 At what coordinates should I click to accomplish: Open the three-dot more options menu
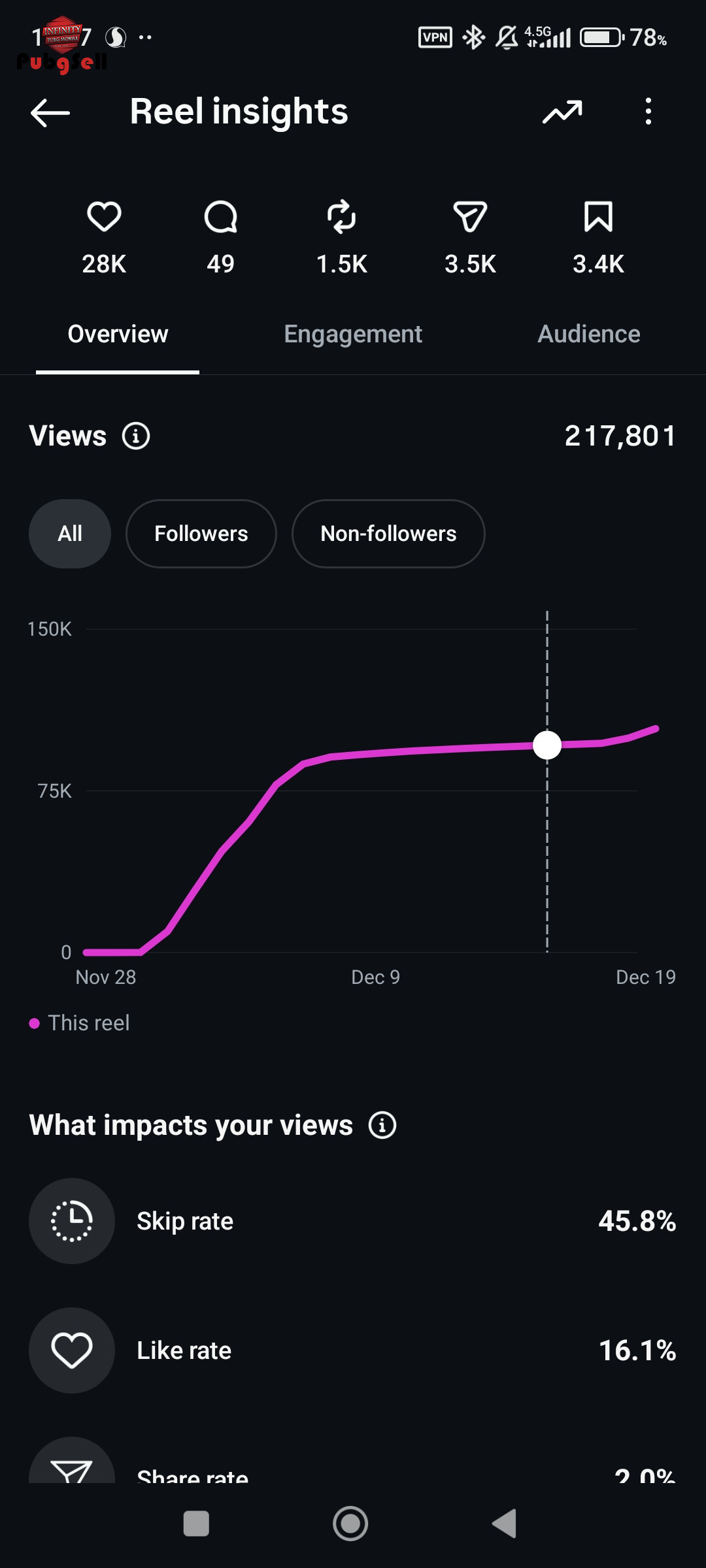coord(648,112)
